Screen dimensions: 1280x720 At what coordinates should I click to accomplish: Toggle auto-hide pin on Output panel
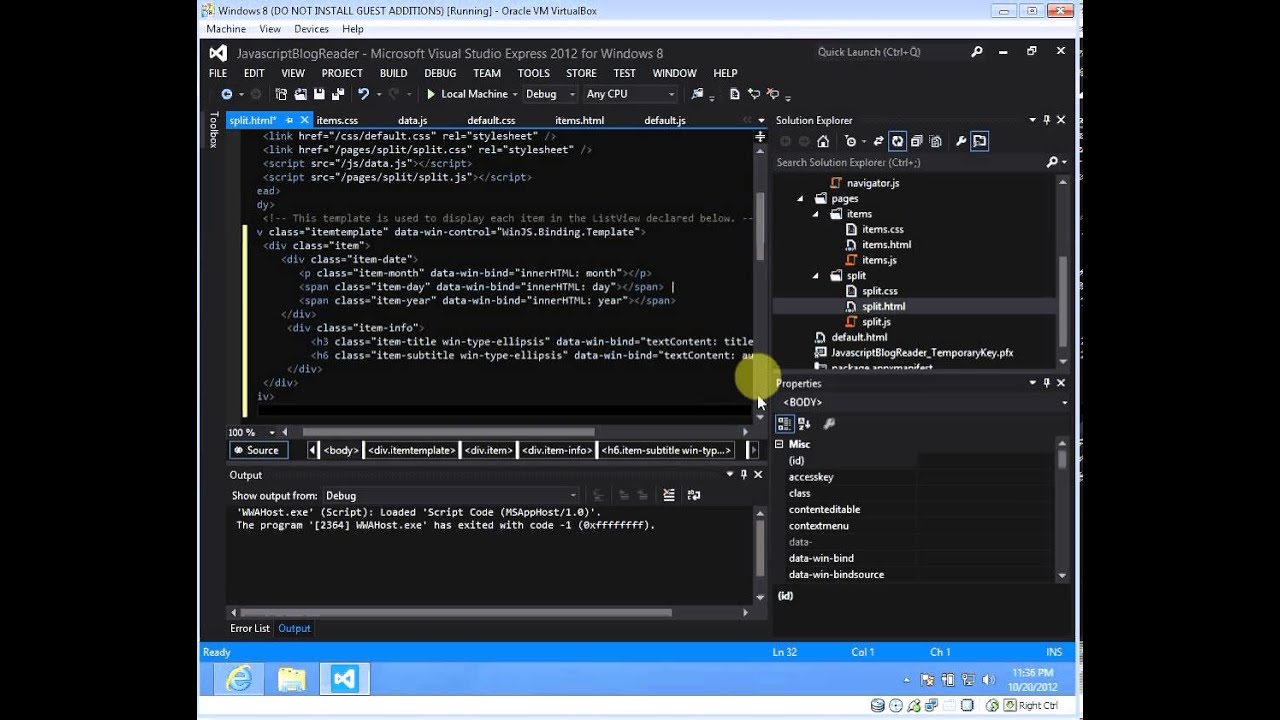pyautogui.click(x=744, y=475)
